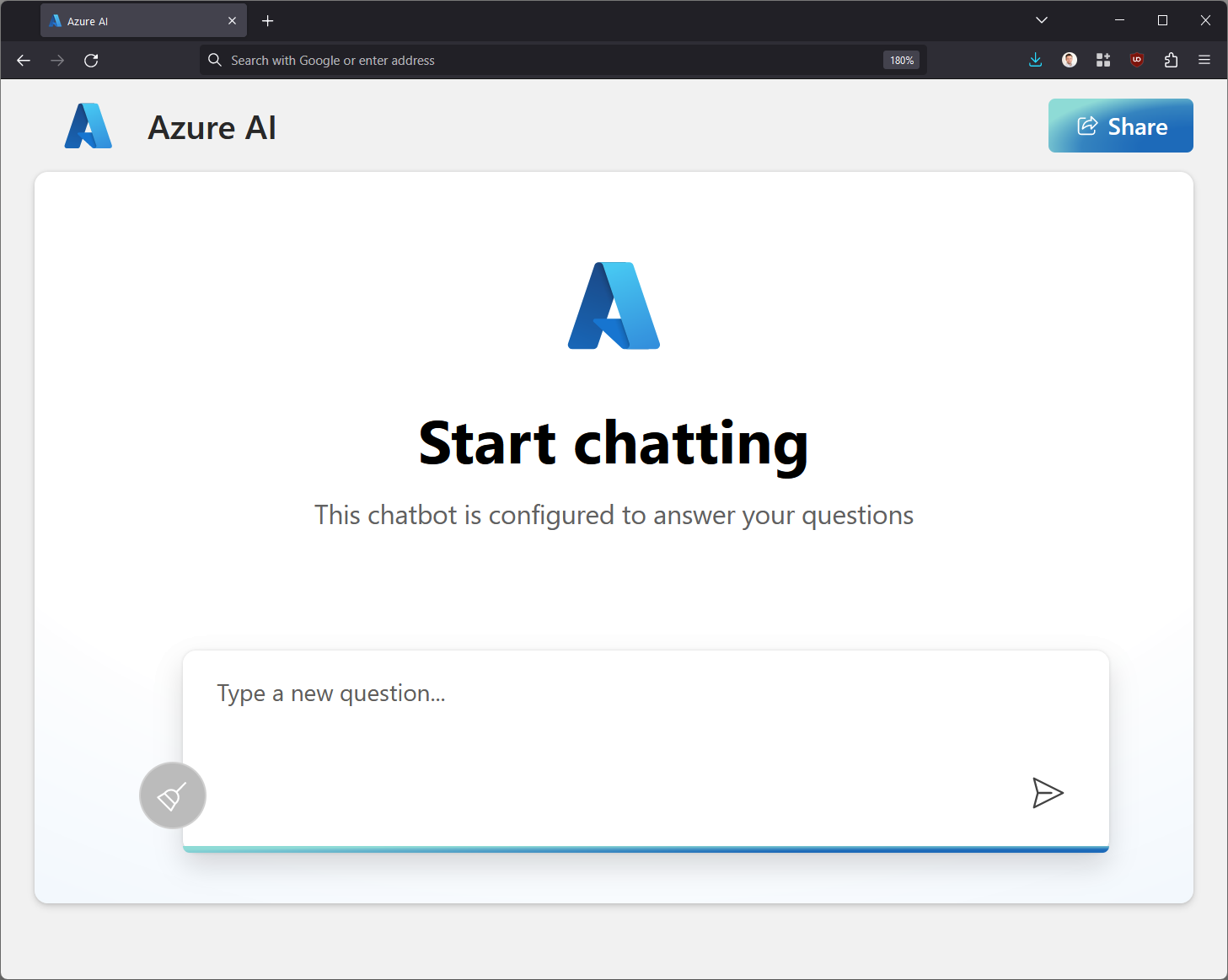The height and width of the screenshot is (980, 1228).
Task: Click the 'Azure AI' header title
Action: point(212,127)
